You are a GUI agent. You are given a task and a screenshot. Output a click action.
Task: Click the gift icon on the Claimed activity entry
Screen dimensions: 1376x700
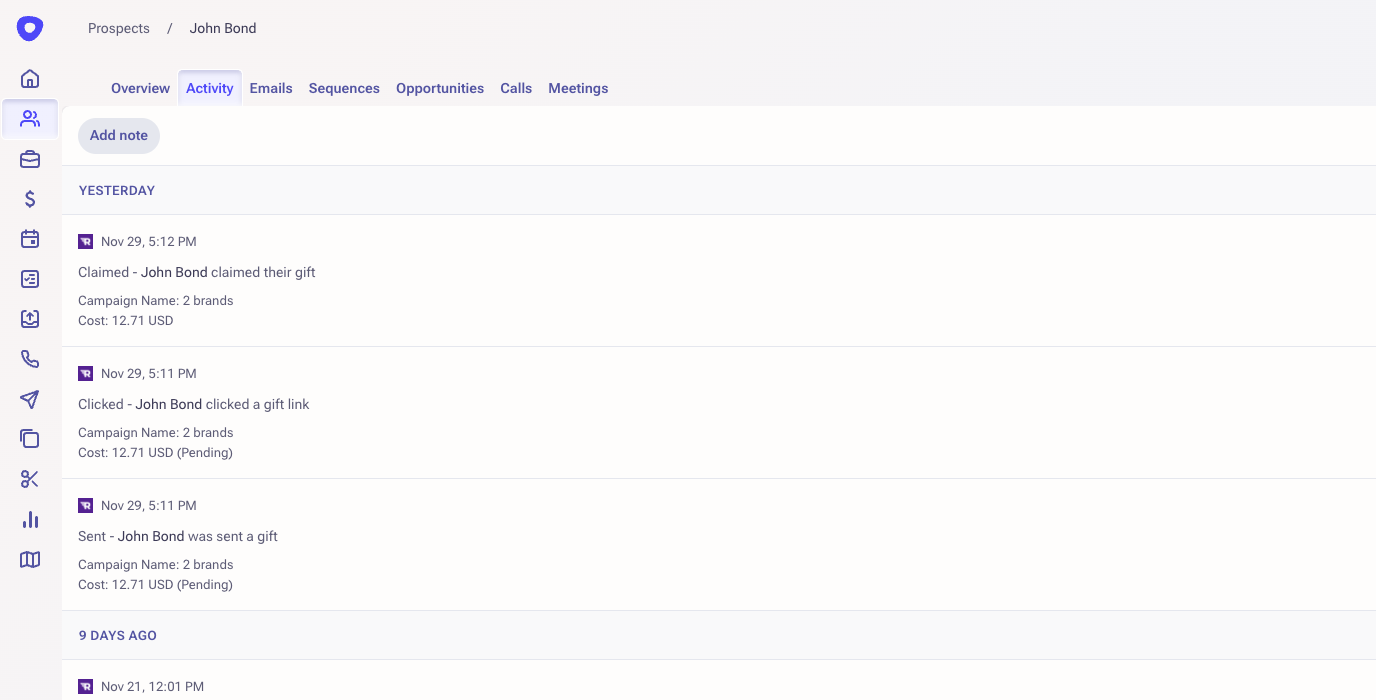point(85,241)
